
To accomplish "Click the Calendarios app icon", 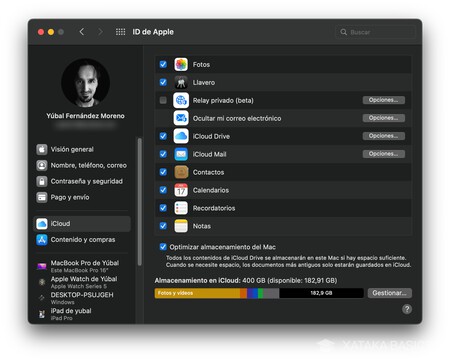I will (181, 190).
